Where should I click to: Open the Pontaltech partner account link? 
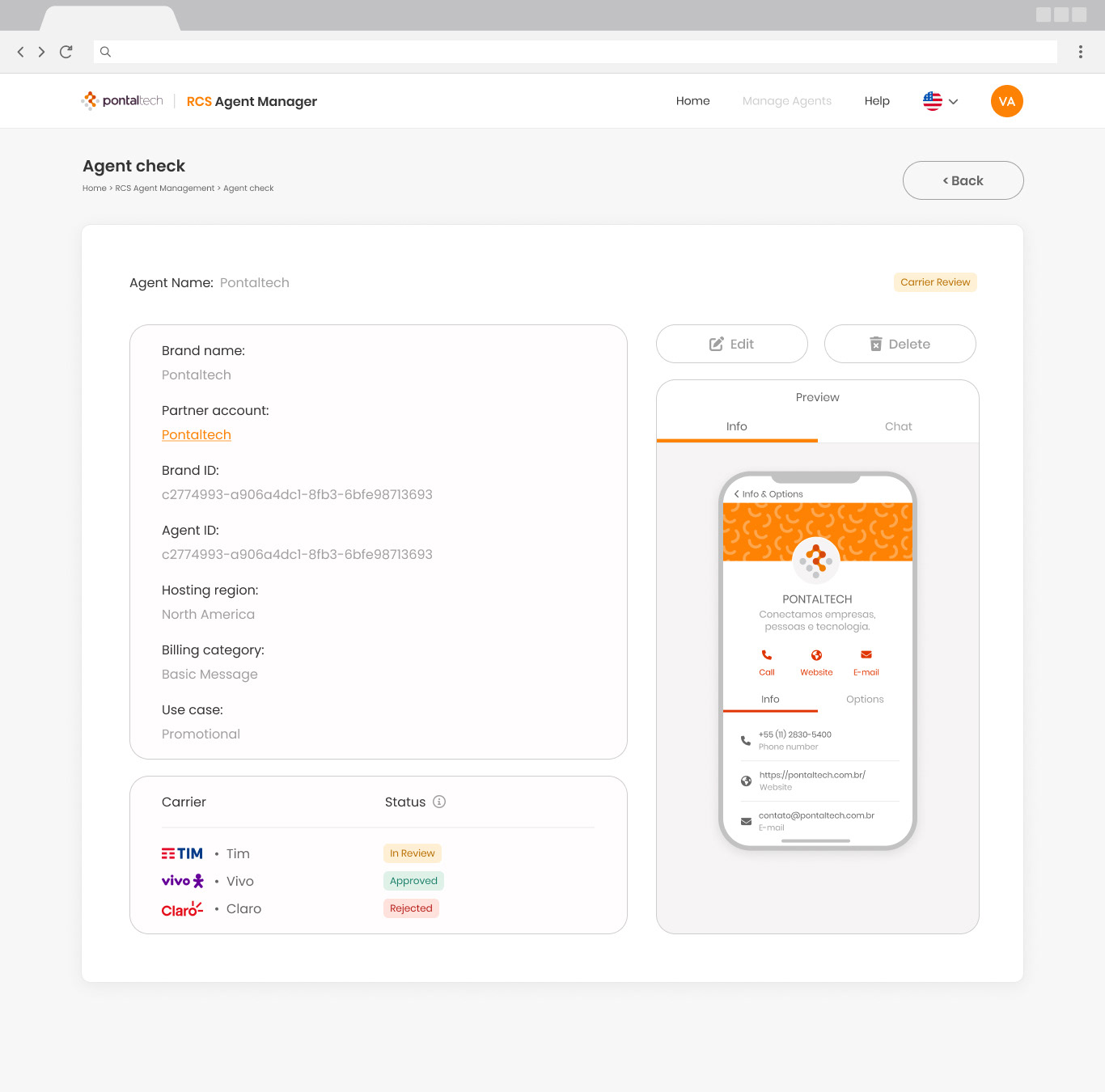[x=197, y=434]
